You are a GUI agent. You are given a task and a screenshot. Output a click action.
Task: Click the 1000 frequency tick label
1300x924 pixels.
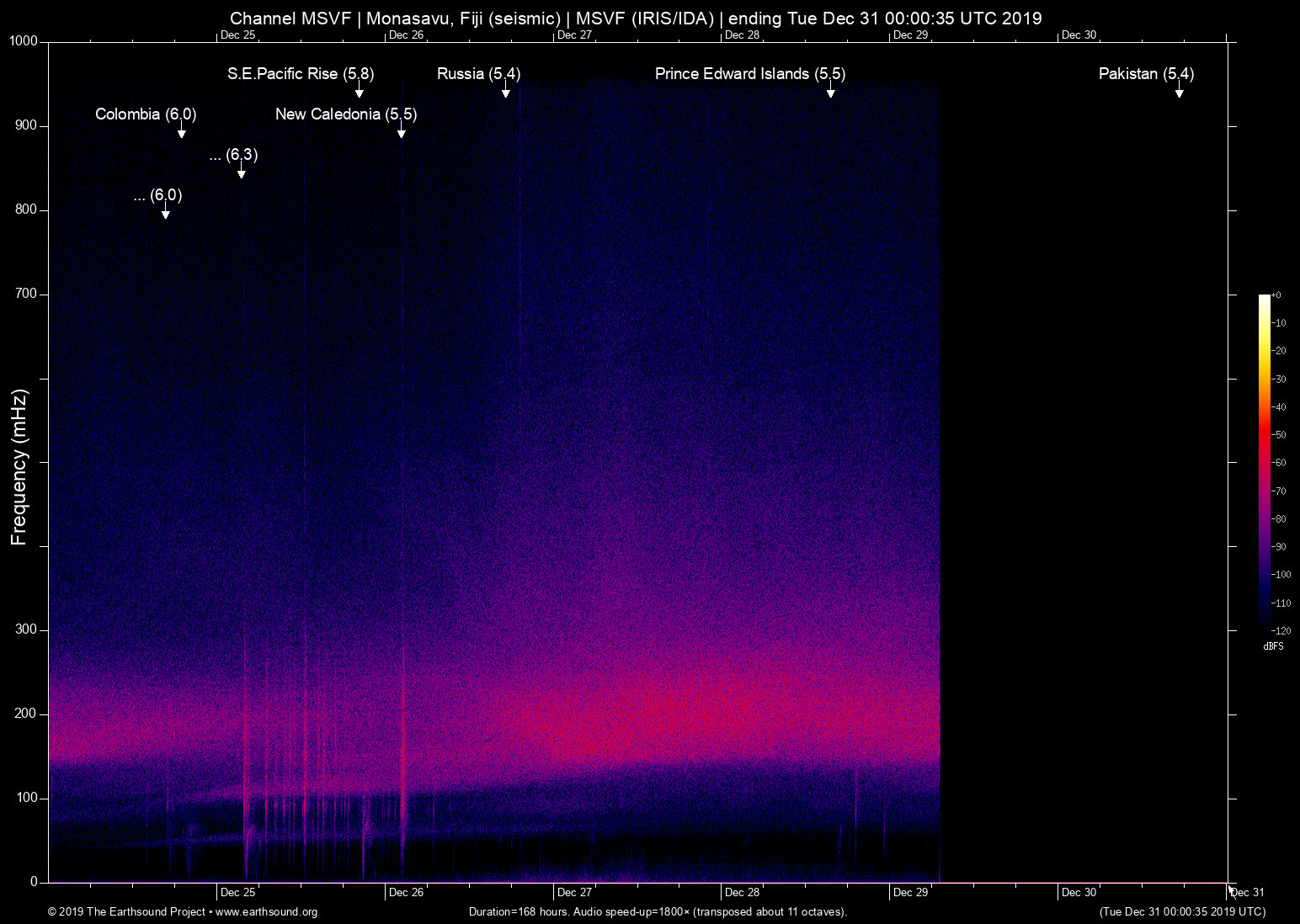tap(24, 41)
